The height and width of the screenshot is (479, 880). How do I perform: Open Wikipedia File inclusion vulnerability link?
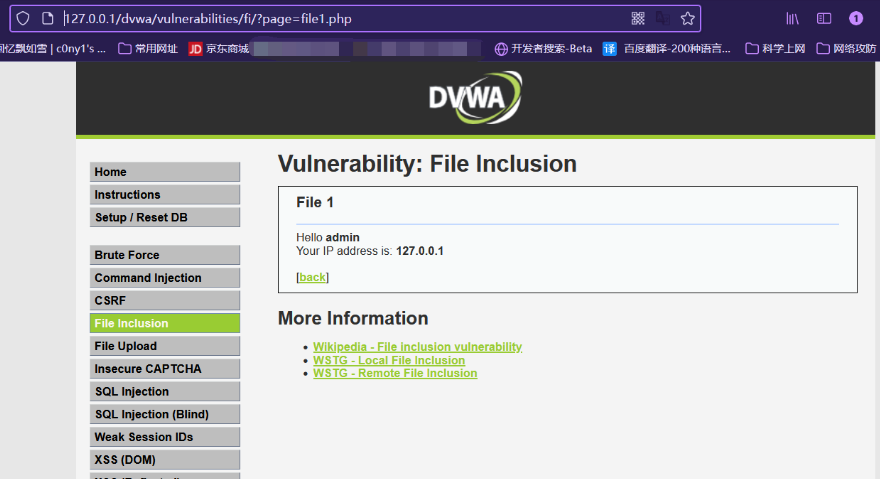click(418, 347)
